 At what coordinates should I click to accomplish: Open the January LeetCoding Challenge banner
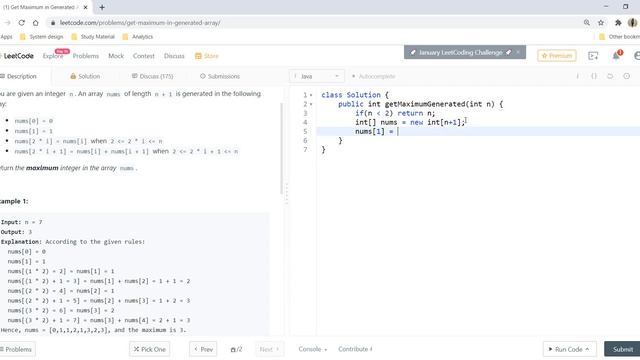coord(461,52)
